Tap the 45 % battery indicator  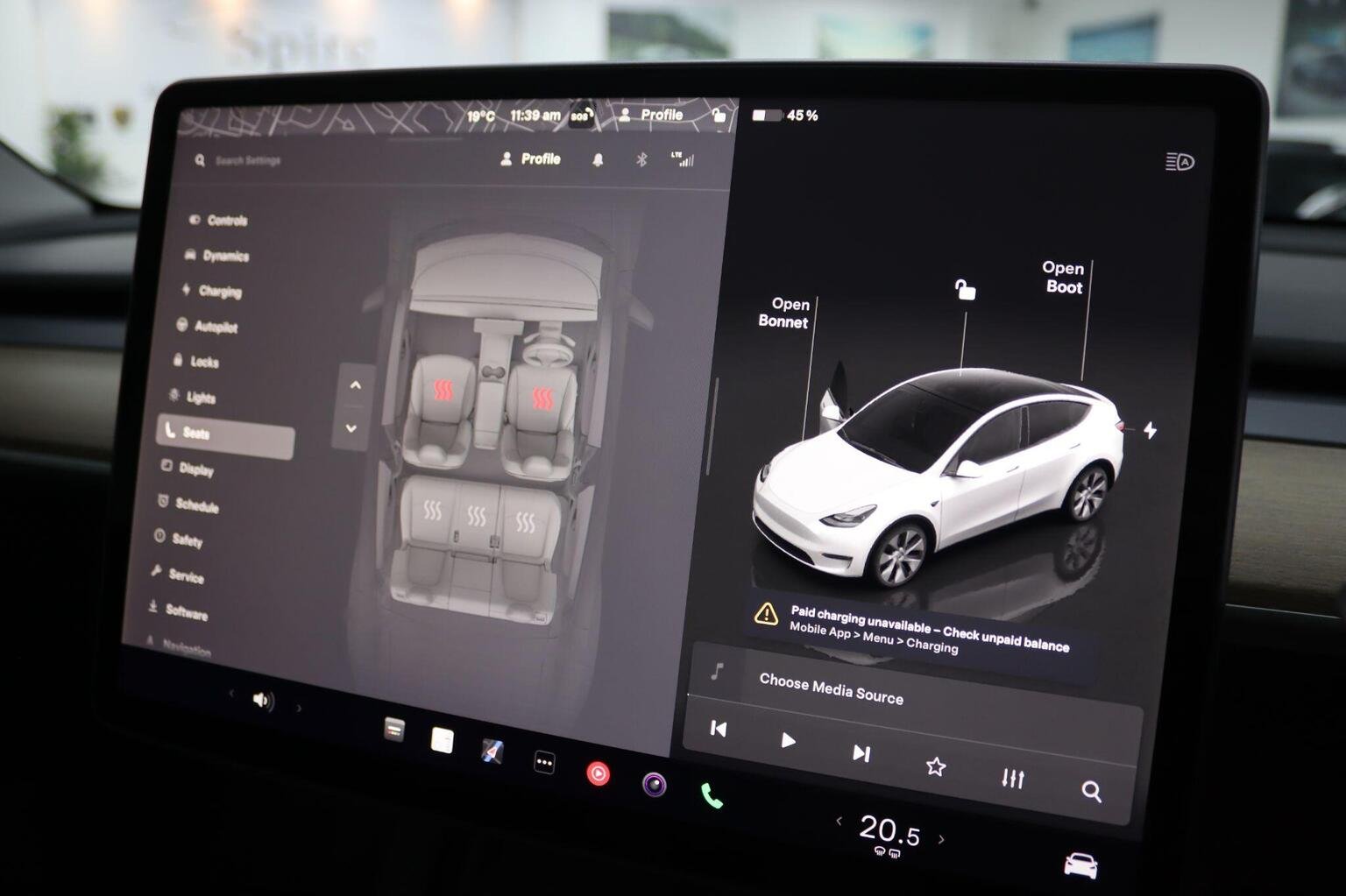pyautogui.click(x=785, y=116)
